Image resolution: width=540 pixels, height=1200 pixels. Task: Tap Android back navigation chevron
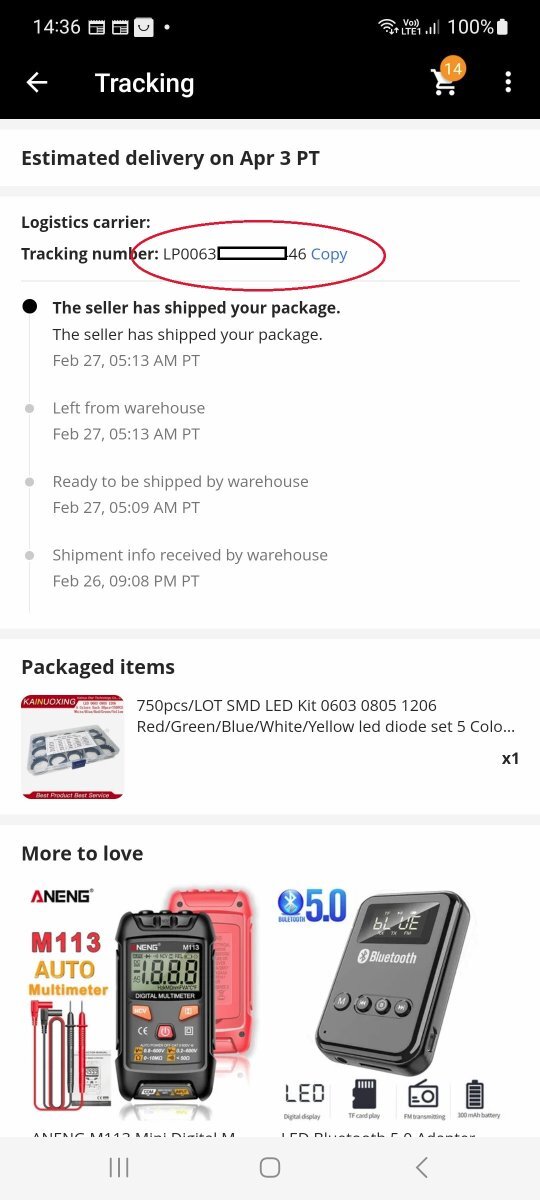pos(421,1167)
